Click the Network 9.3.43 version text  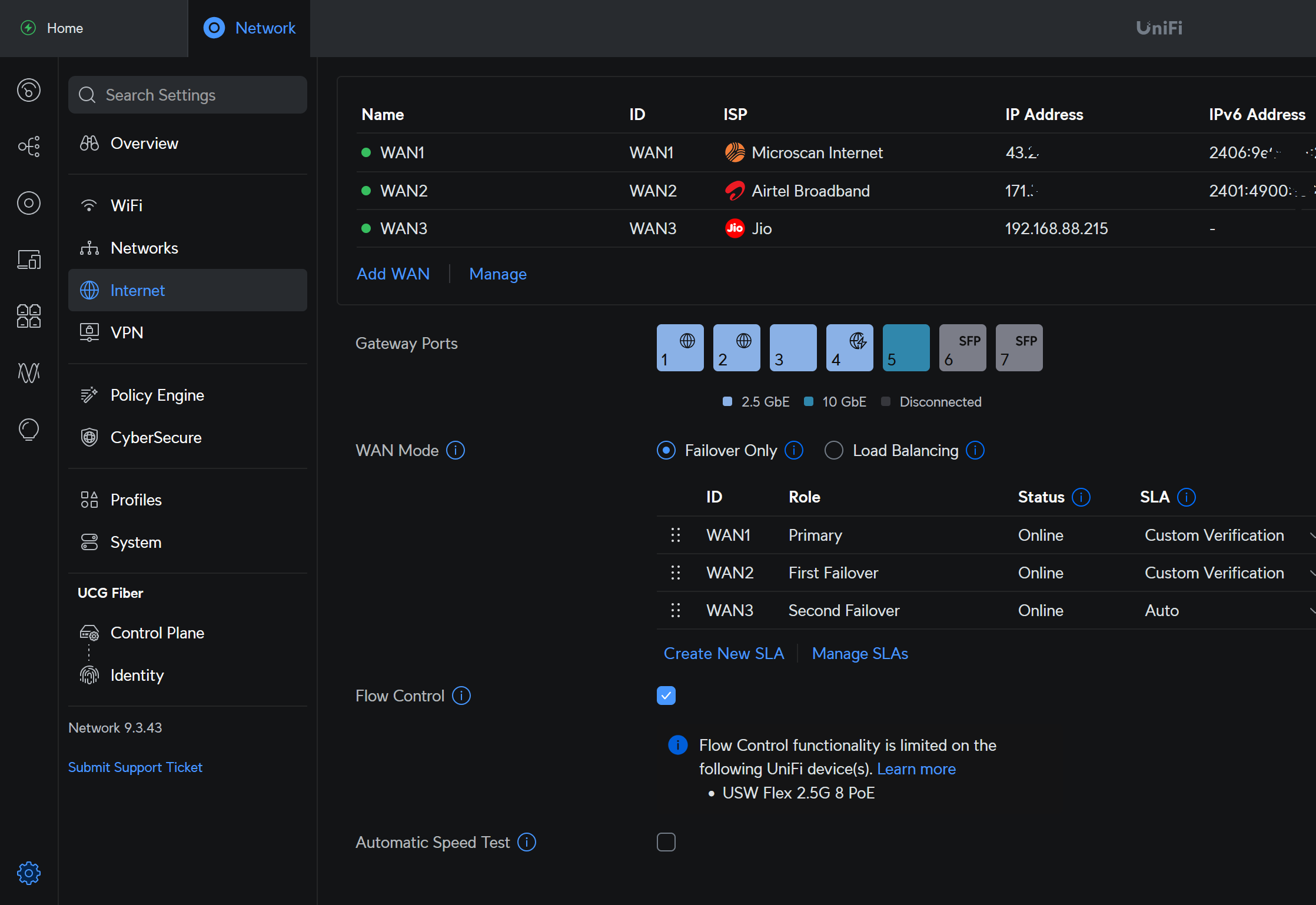click(115, 728)
